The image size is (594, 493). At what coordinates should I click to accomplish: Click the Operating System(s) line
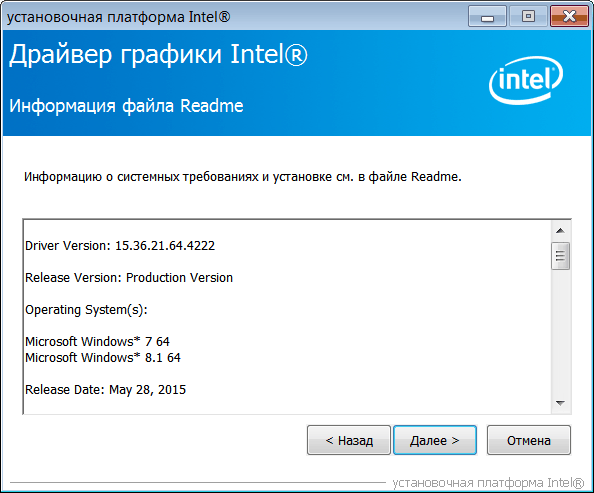[x=86, y=310]
